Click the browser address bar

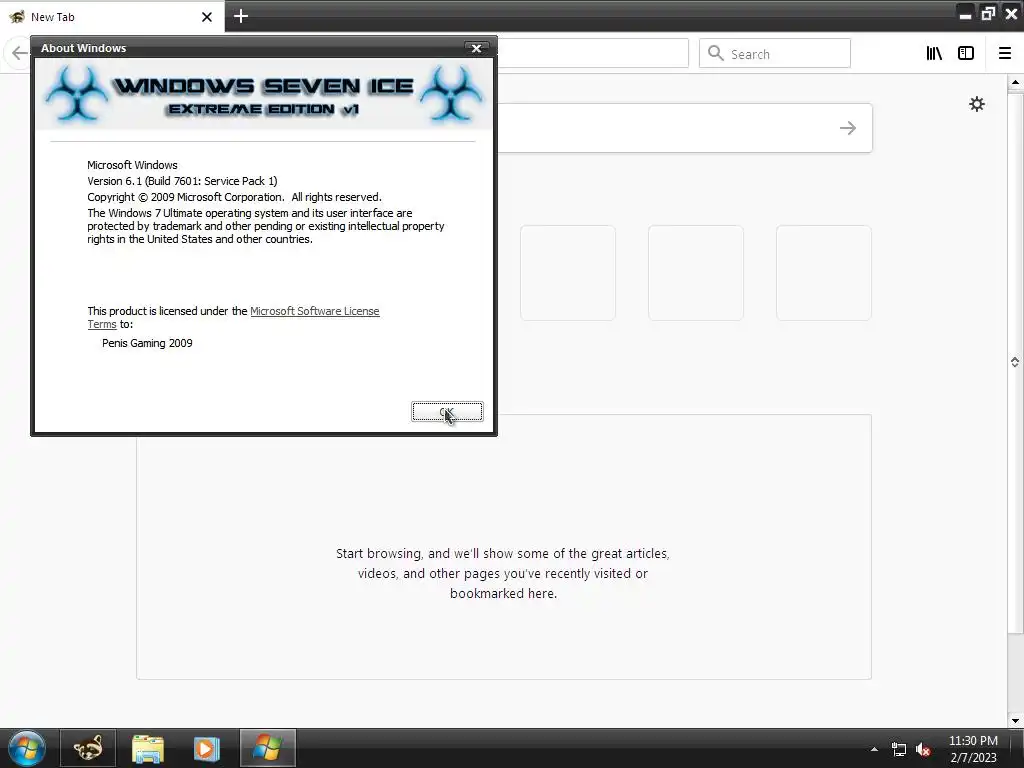pyautogui.click(x=593, y=54)
